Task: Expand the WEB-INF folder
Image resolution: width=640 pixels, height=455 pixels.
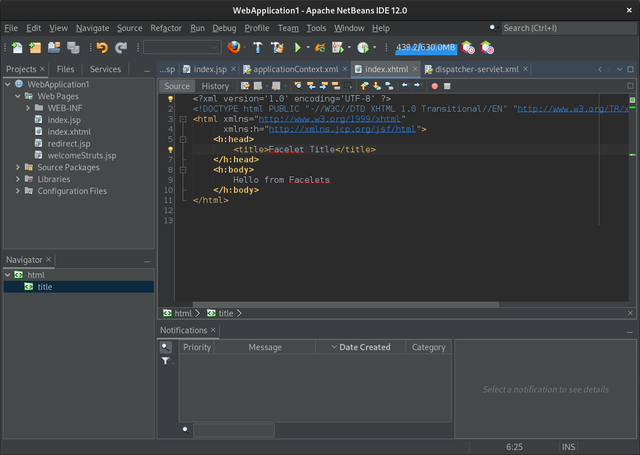Action: pos(27,108)
